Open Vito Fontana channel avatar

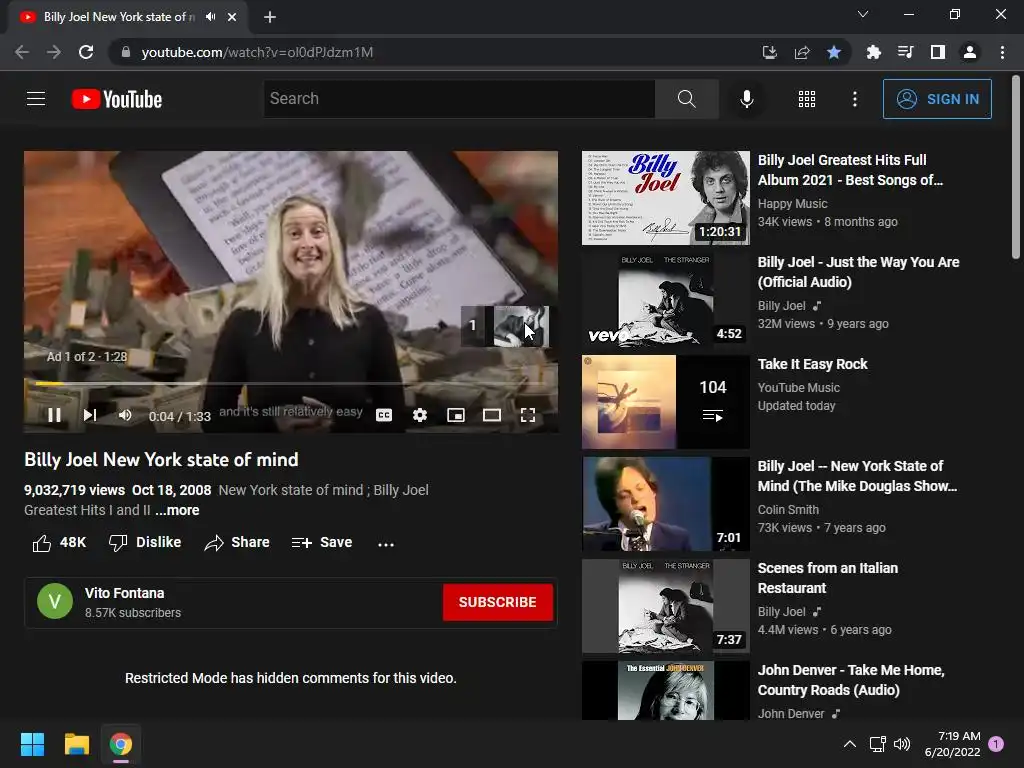55,601
